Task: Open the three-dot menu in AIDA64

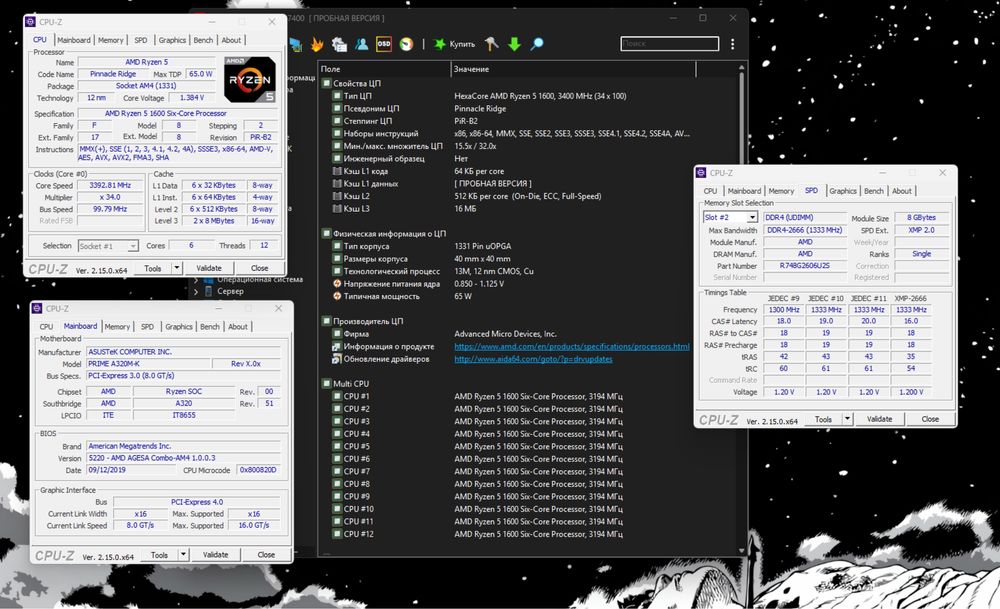Action: pyautogui.click(x=732, y=44)
